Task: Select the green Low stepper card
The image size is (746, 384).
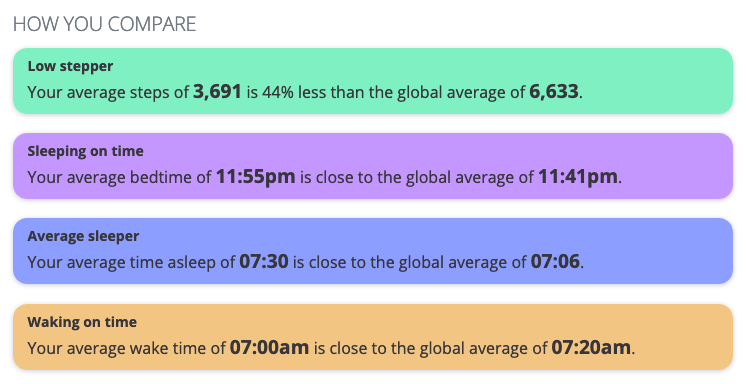Action: point(373,80)
